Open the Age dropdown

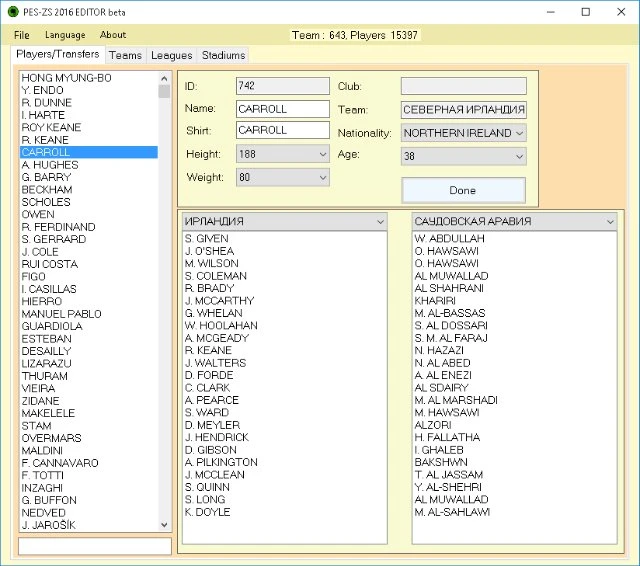point(463,156)
